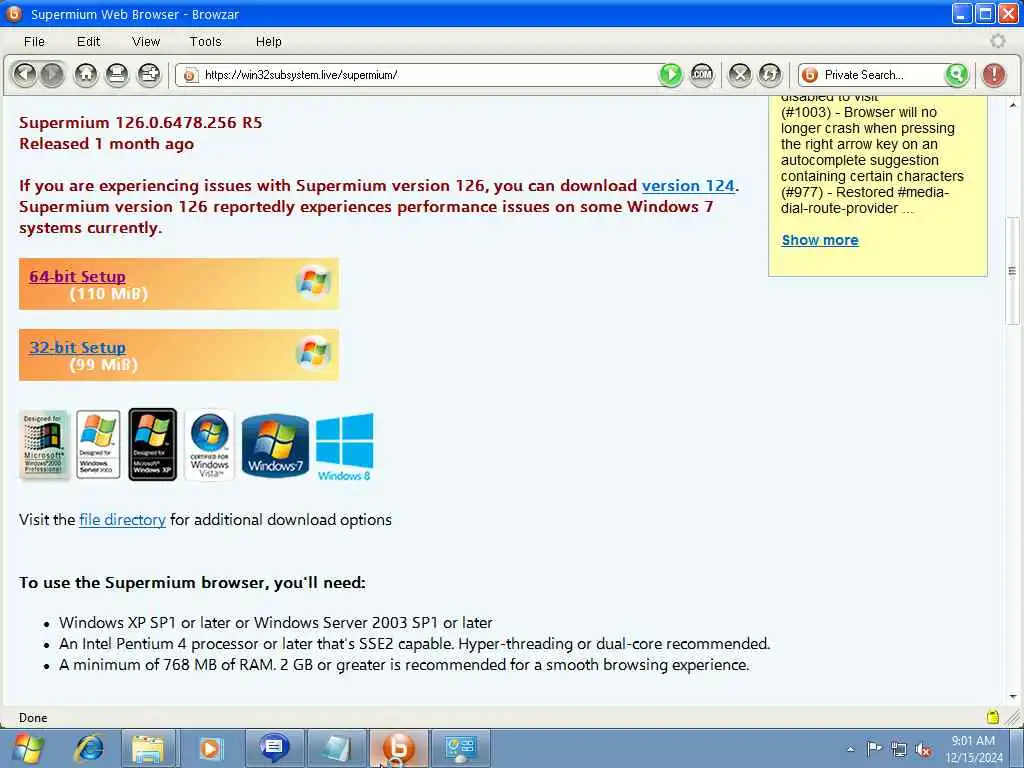The width and height of the screenshot is (1024, 768).
Task: Click the Windows Server 2003 badge
Action: tap(98, 445)
